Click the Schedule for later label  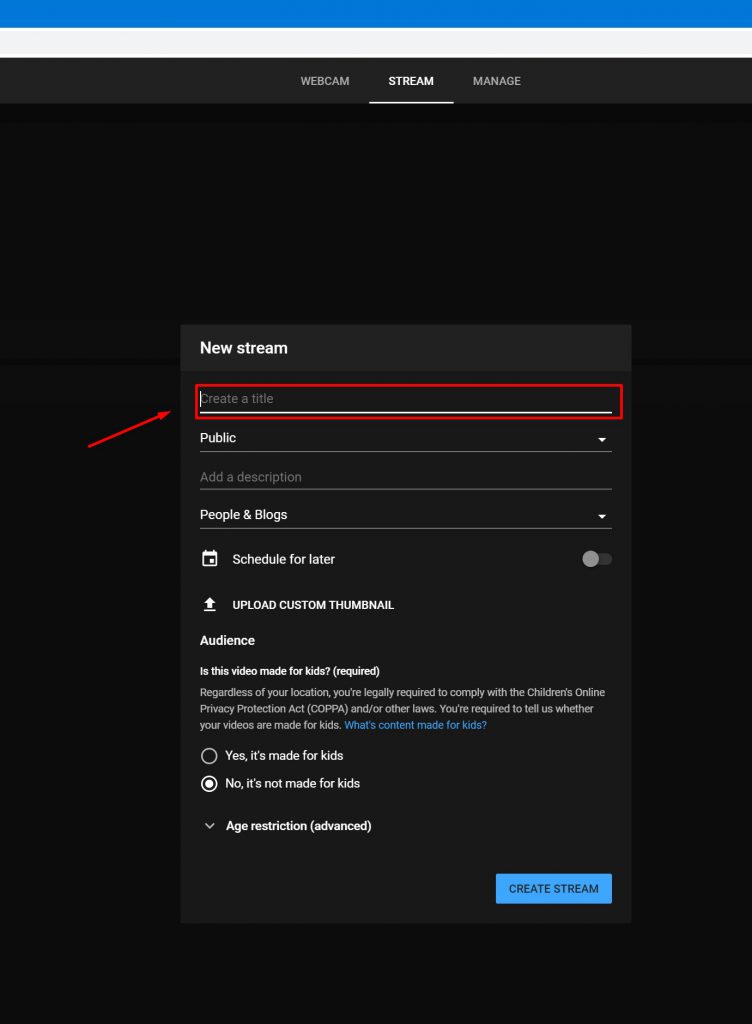point(283,560)
